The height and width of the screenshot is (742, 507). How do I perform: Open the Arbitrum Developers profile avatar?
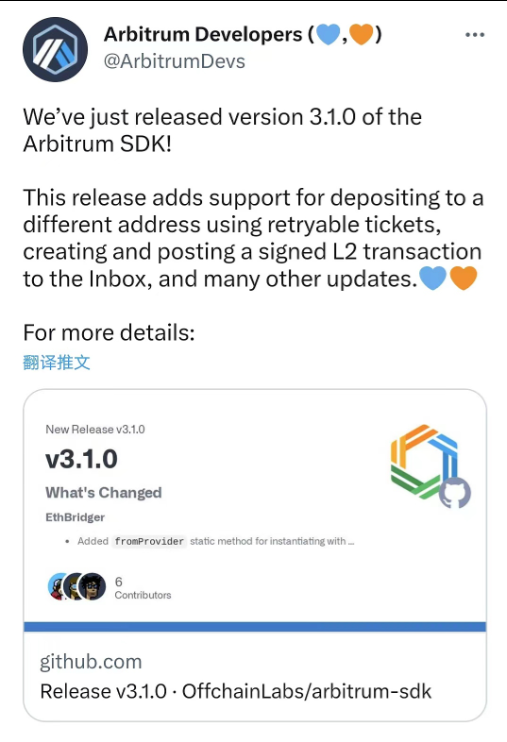click(55, 49)
